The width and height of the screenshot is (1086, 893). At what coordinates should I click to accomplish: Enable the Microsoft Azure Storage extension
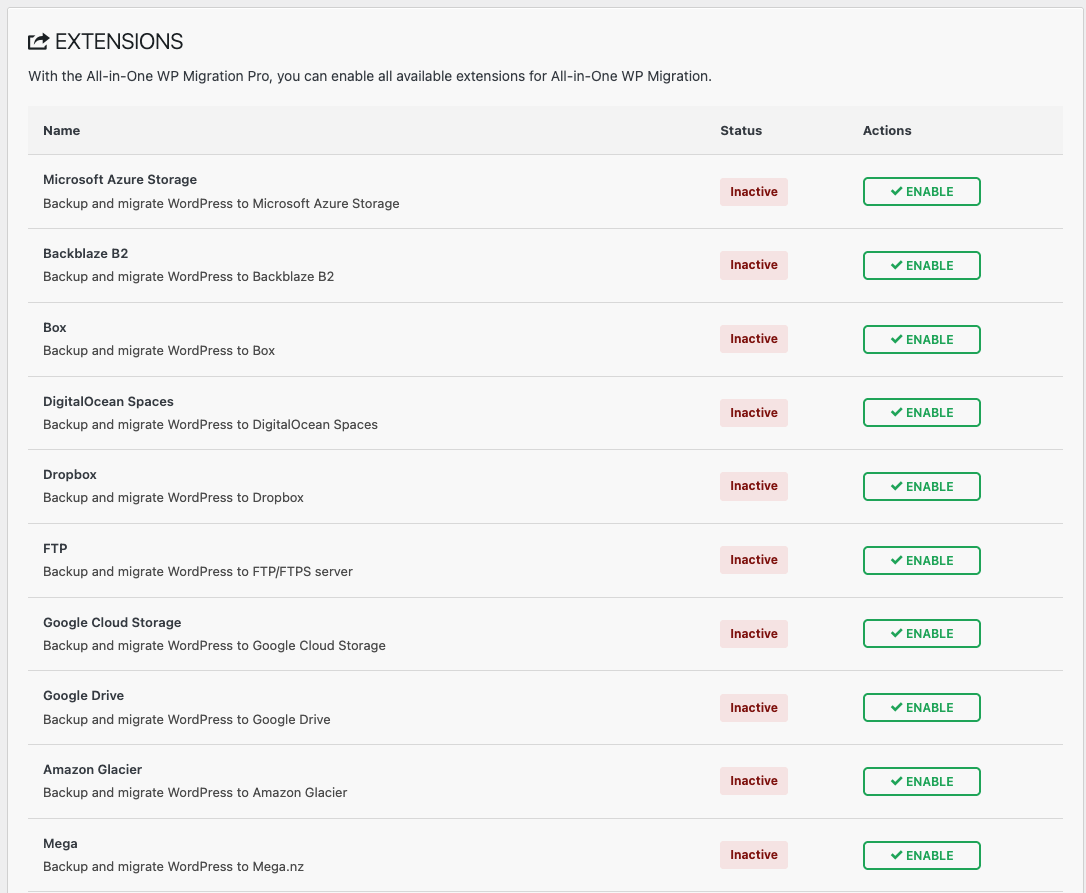click(x=921, y=192)
